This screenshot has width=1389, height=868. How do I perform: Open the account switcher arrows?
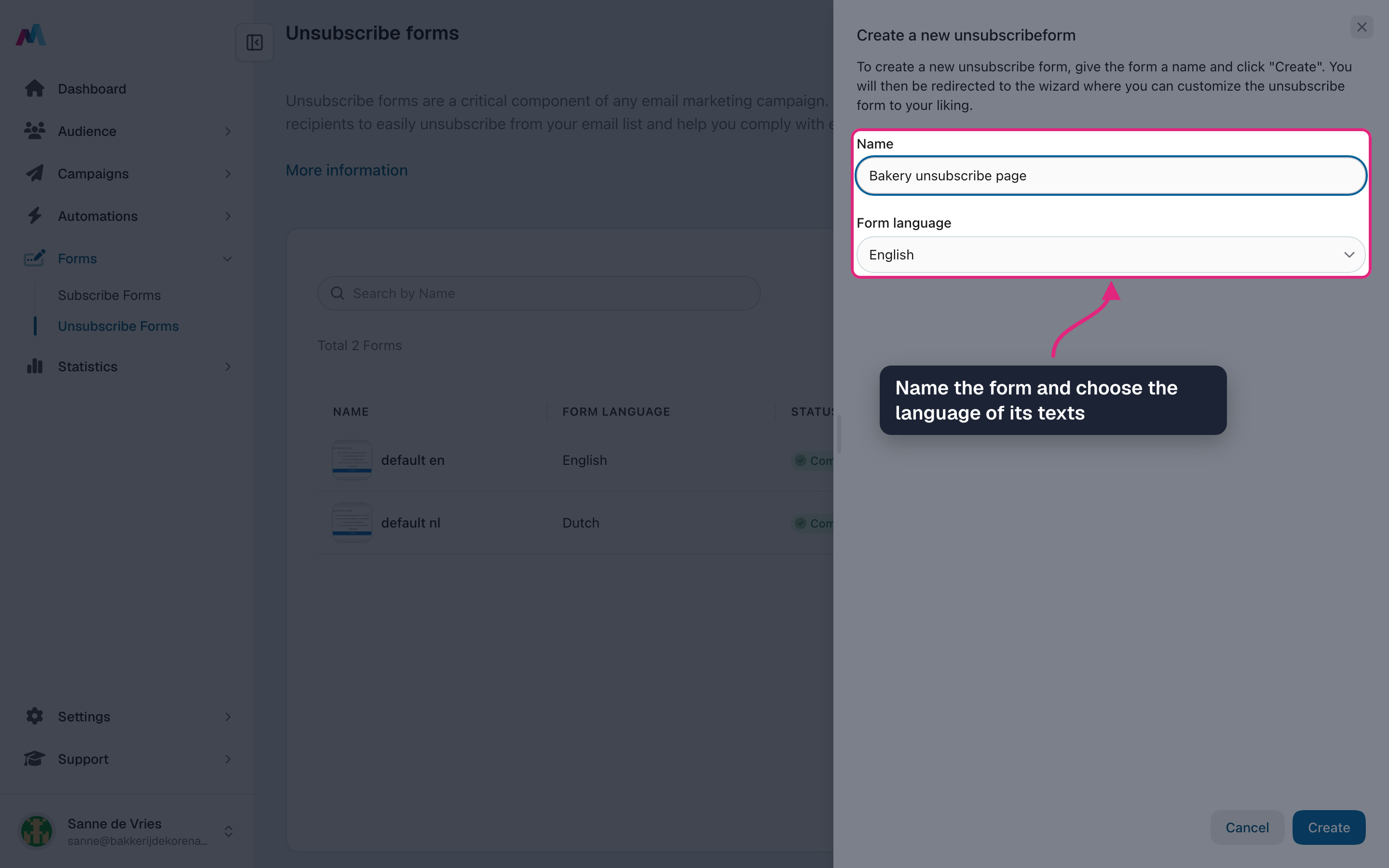coord(229,831)
